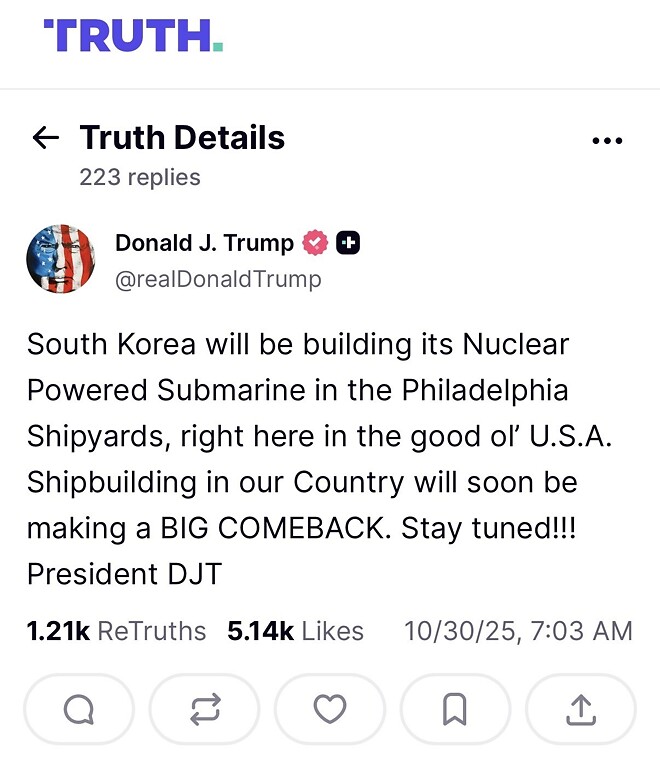This screenshot has height=765, width=660.
Task: Click the reply speech bubble icon
Action: [x=79, y=709]
